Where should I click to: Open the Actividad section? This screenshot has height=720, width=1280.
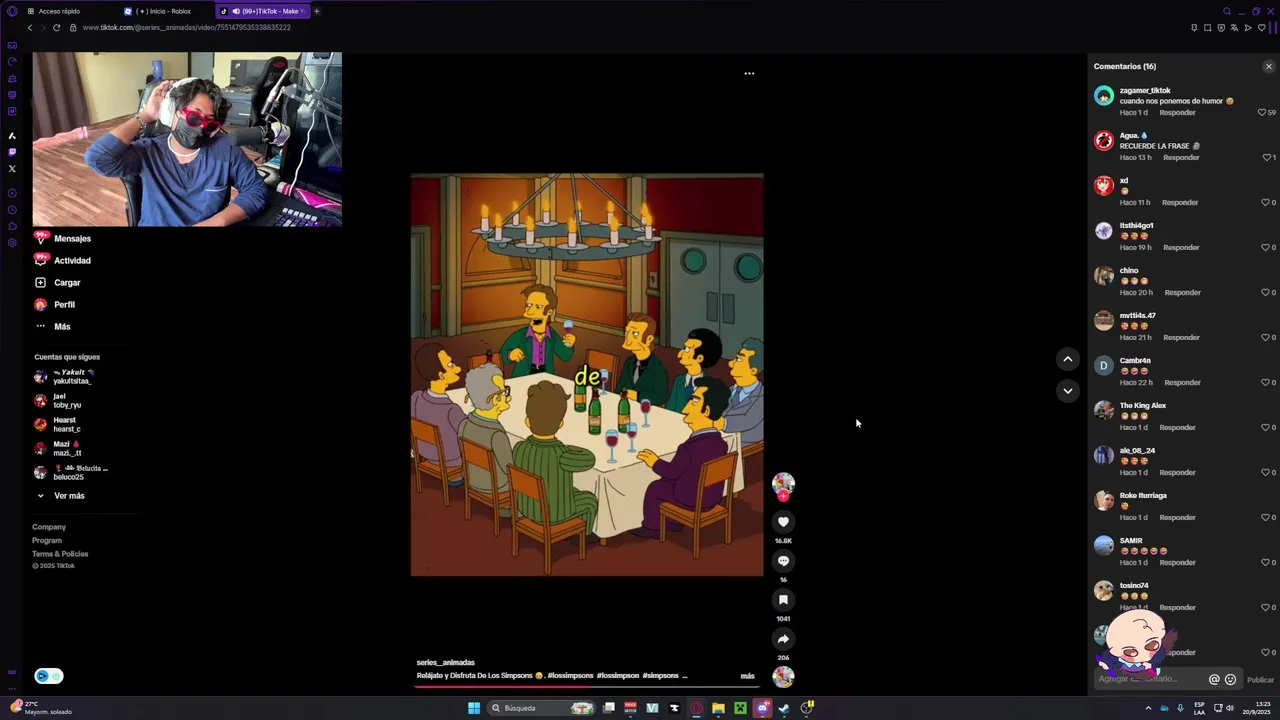coord(72,261)
